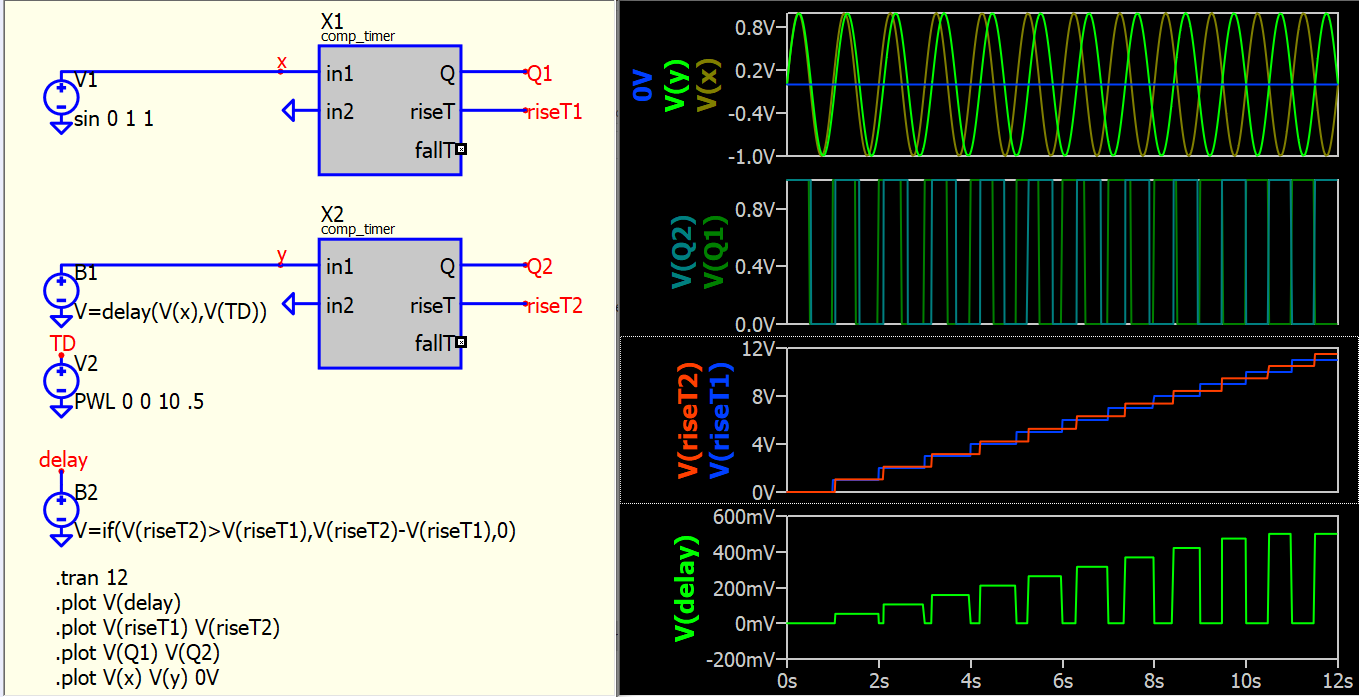Click the no-connect marker on X1 fallT
Image resolution: width=1359 pixels, height=697 pixels.
click(x=461, y=150)
